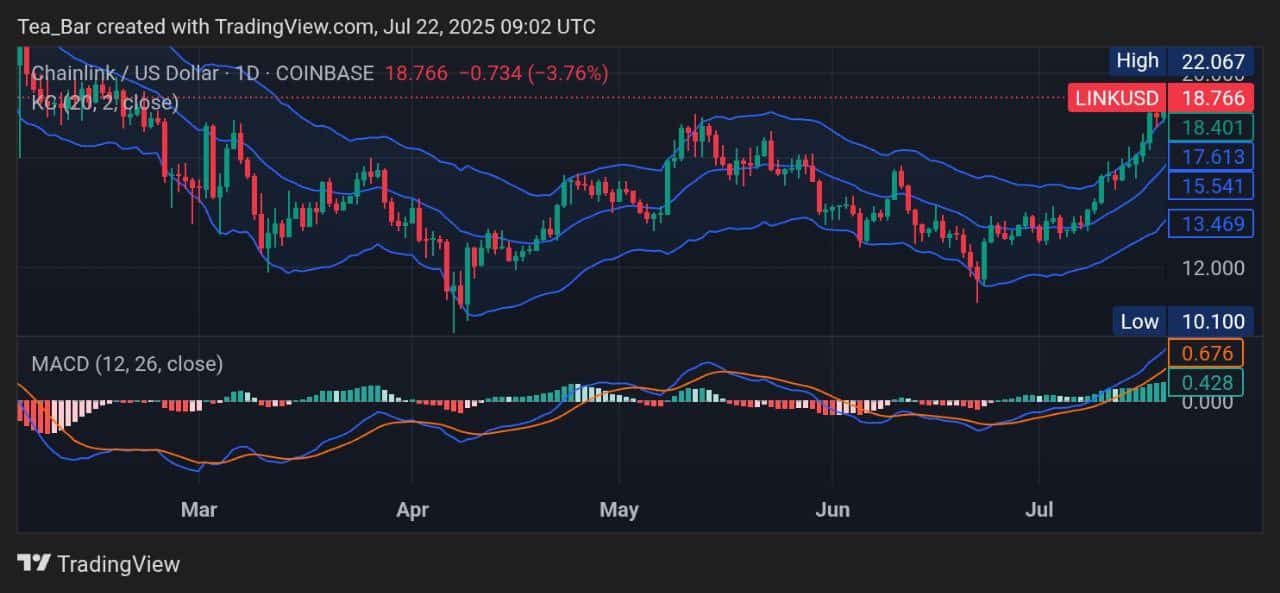Screen dimensions: 1280x593
Task: Select the green 0.428 MACD value label
Action: [x=1210, y=382]
